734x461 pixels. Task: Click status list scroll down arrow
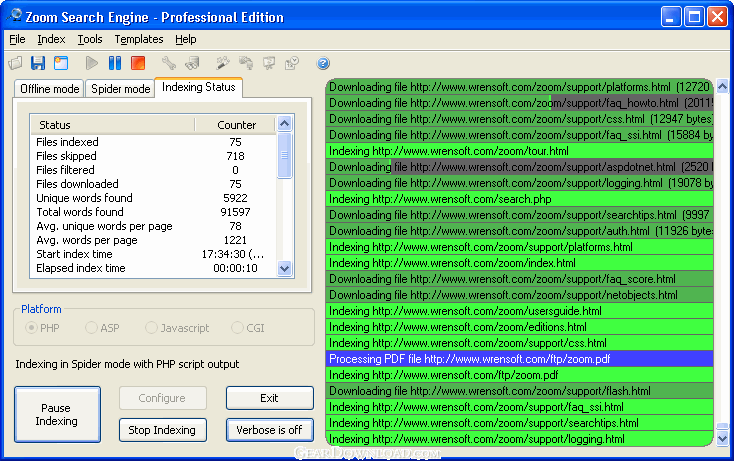(284, 269)
